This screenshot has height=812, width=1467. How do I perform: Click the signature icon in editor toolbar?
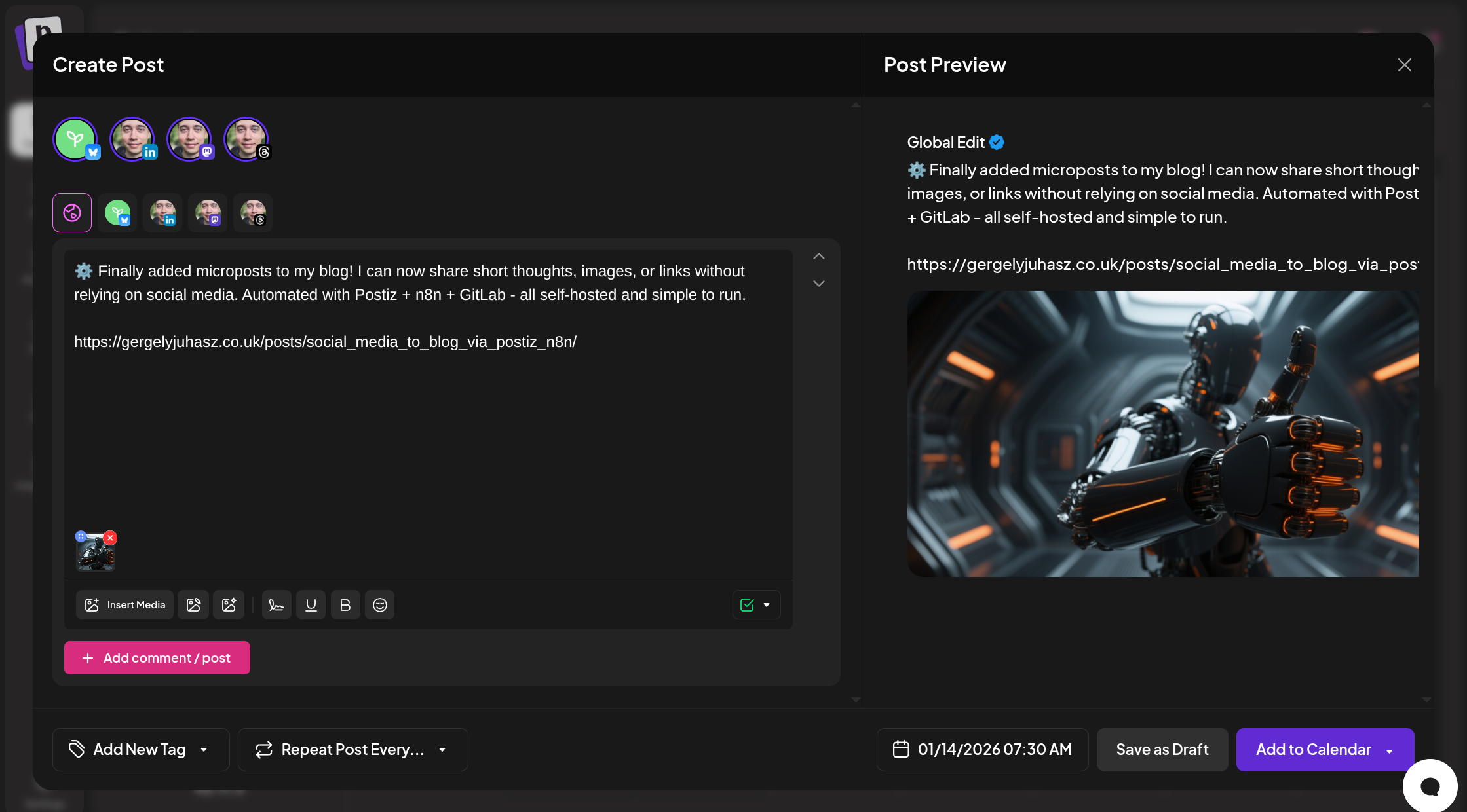[x=276, y=605]
